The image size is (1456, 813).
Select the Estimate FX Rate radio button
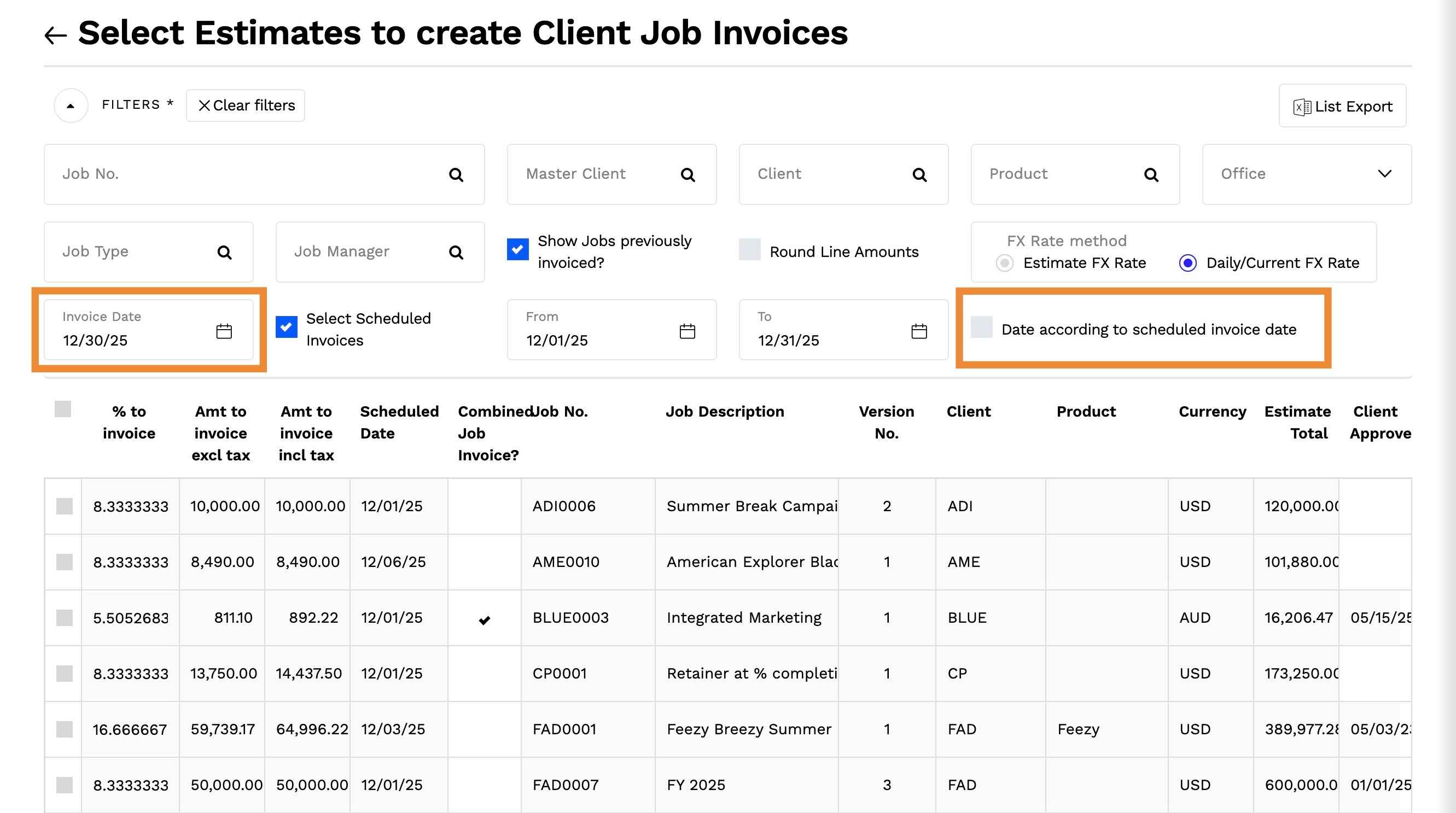[x=1004, y=264]
